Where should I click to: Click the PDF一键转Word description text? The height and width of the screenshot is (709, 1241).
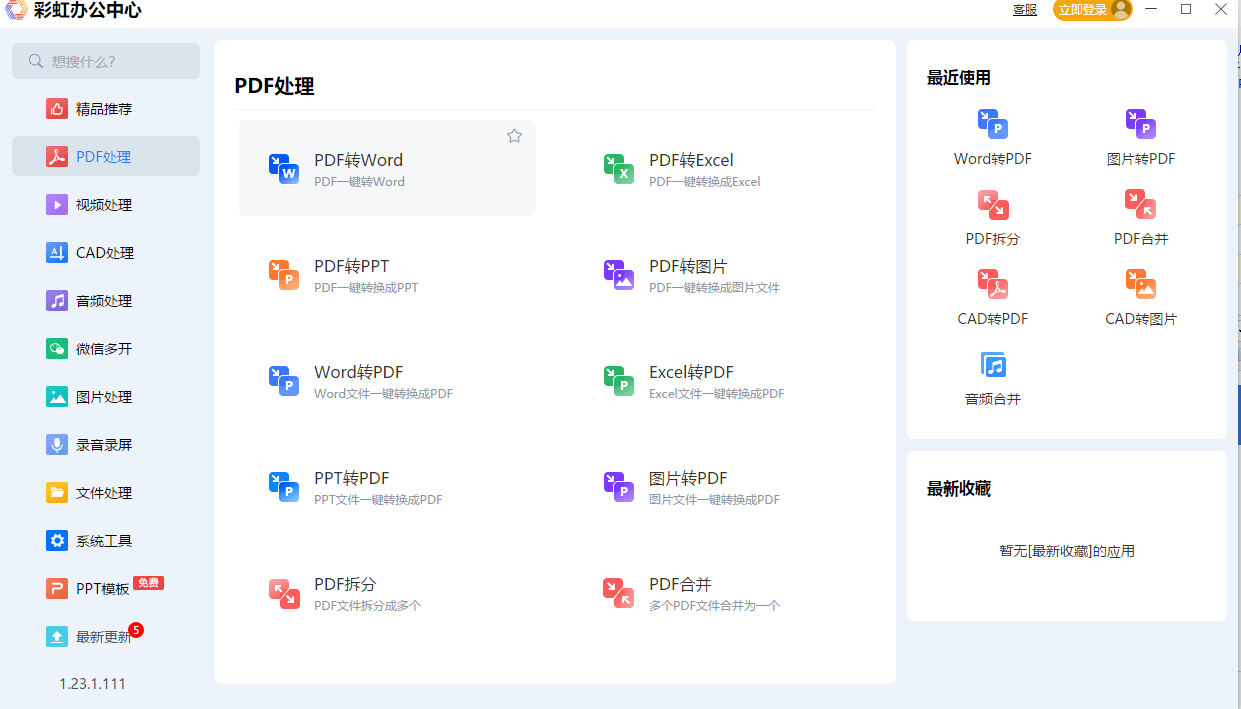tap(359, 182)
